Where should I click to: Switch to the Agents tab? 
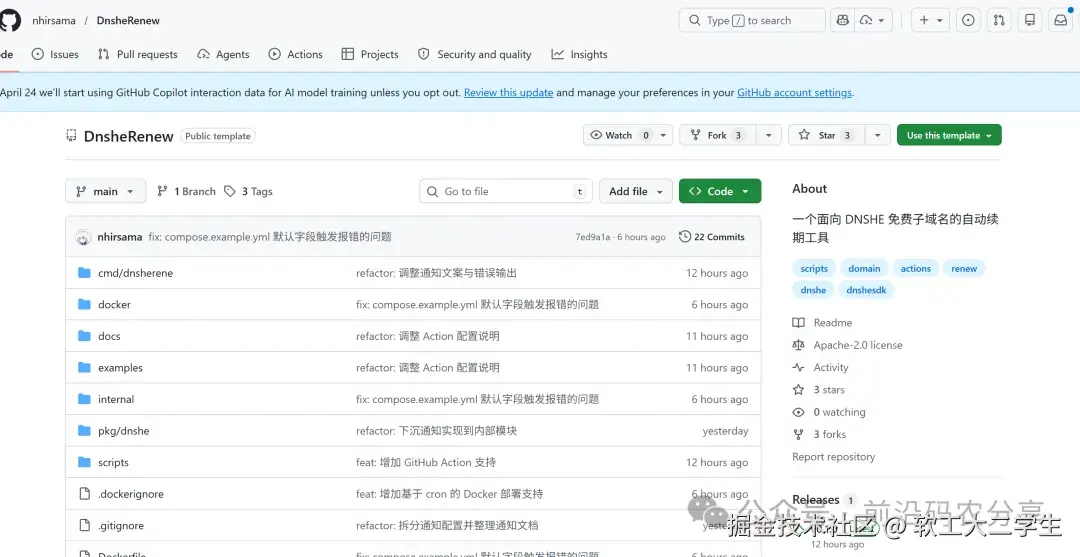pyautogui.click(x=223, y=54)
